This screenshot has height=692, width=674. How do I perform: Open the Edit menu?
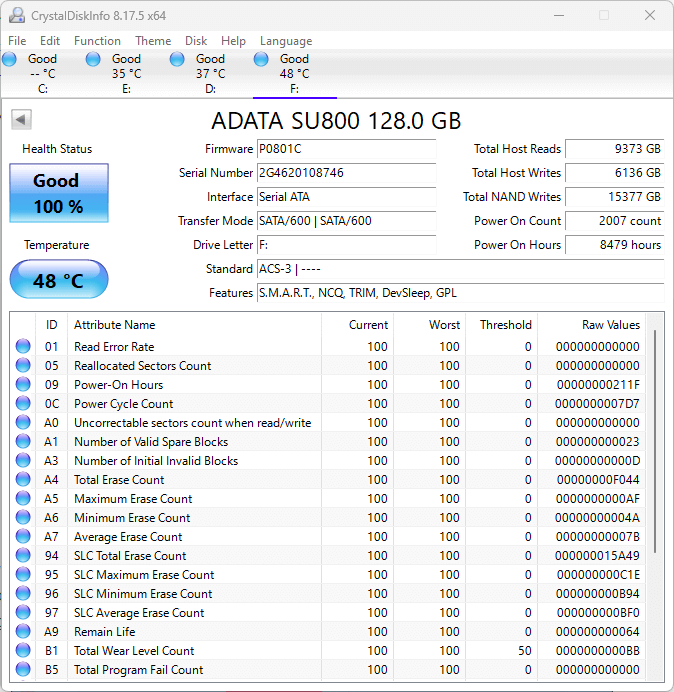[50, 41]
